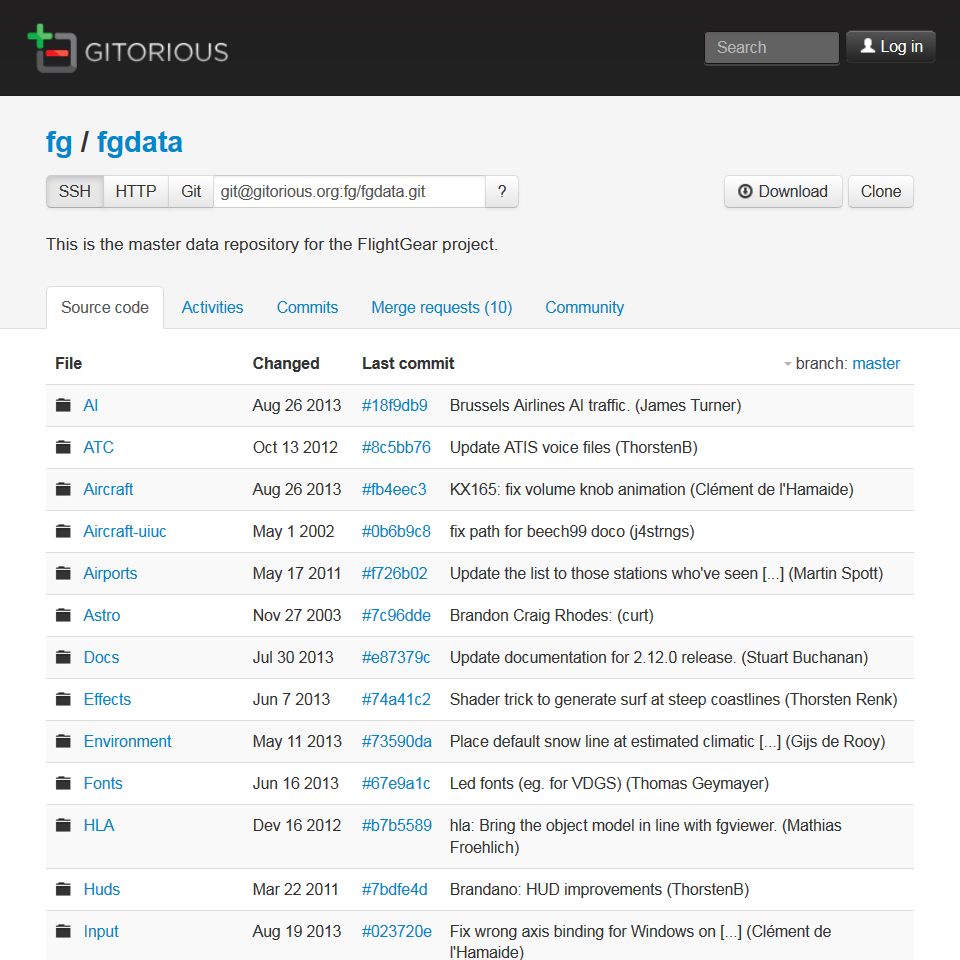960x960 pixels.
Task: Open the branch master dropdown
Action: (842, 364)
